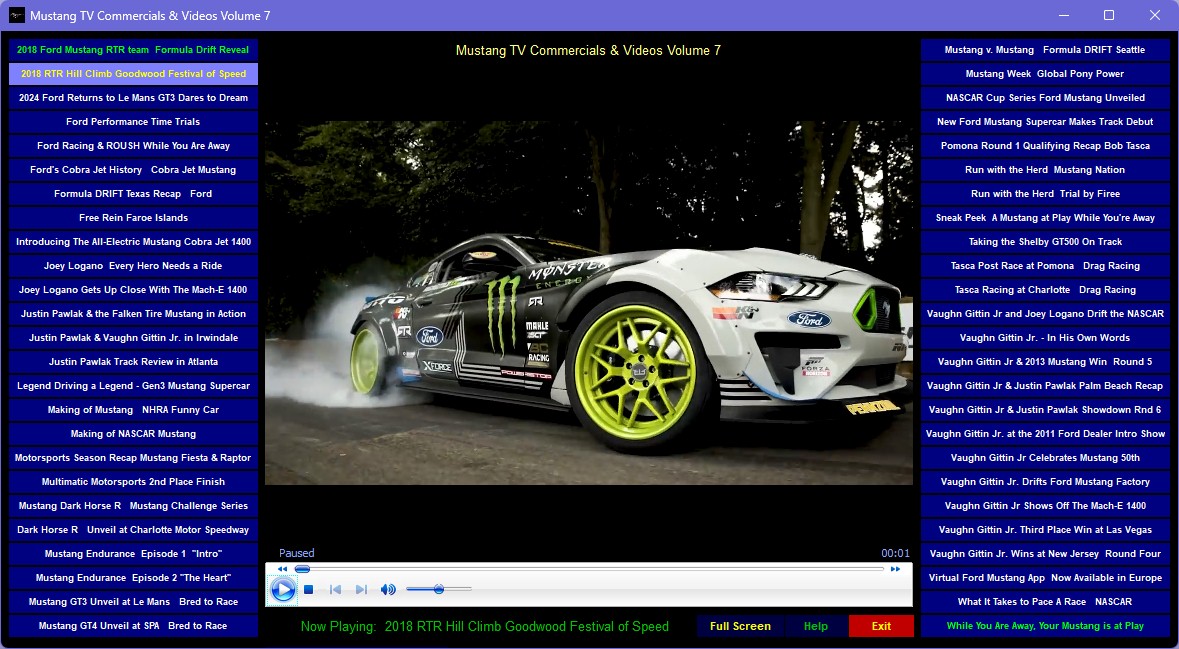Play Justin Pawlak & Vaughn Gittin Jr. in Irwindale
The width and height of the screenshot is (1179, 649).
point(133,338)
